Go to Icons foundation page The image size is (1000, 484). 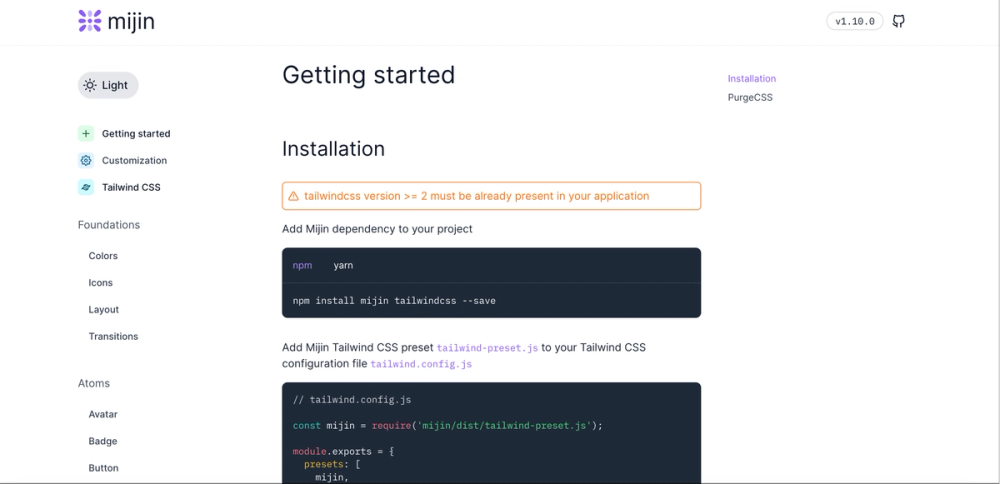pyautogui.click(x=101, y=282)
